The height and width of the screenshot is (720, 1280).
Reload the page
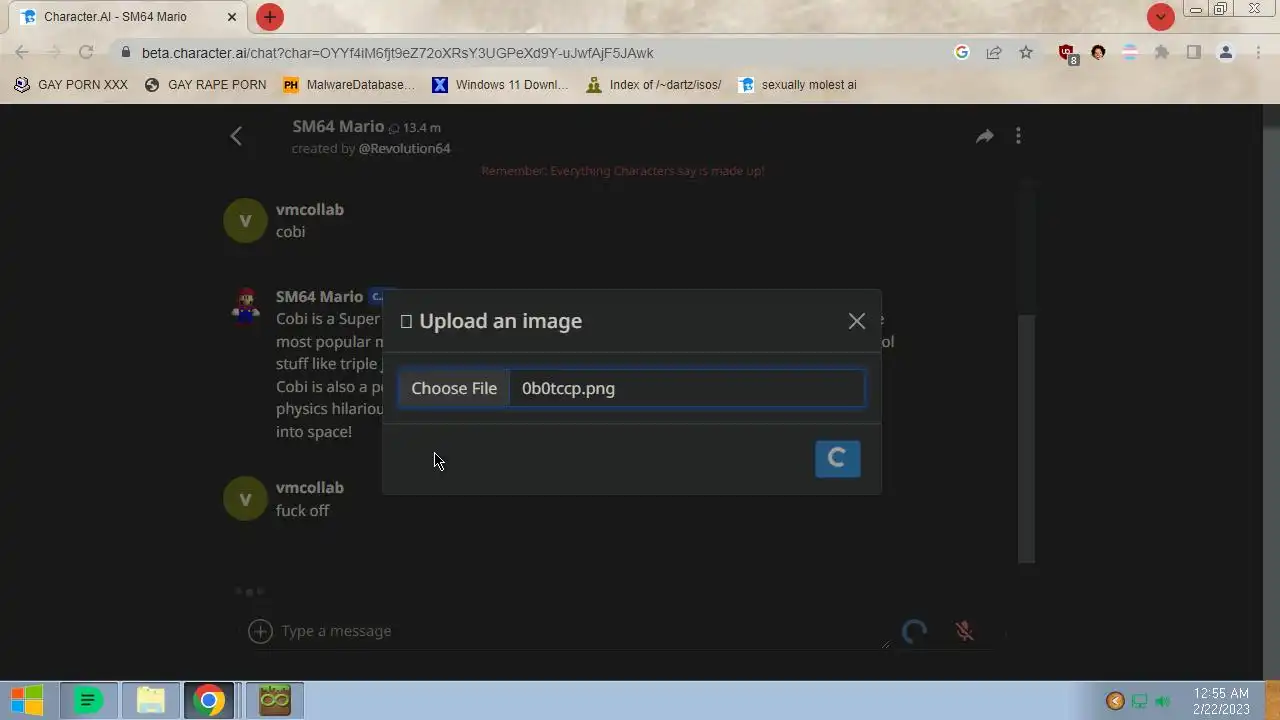pos(86,52)
